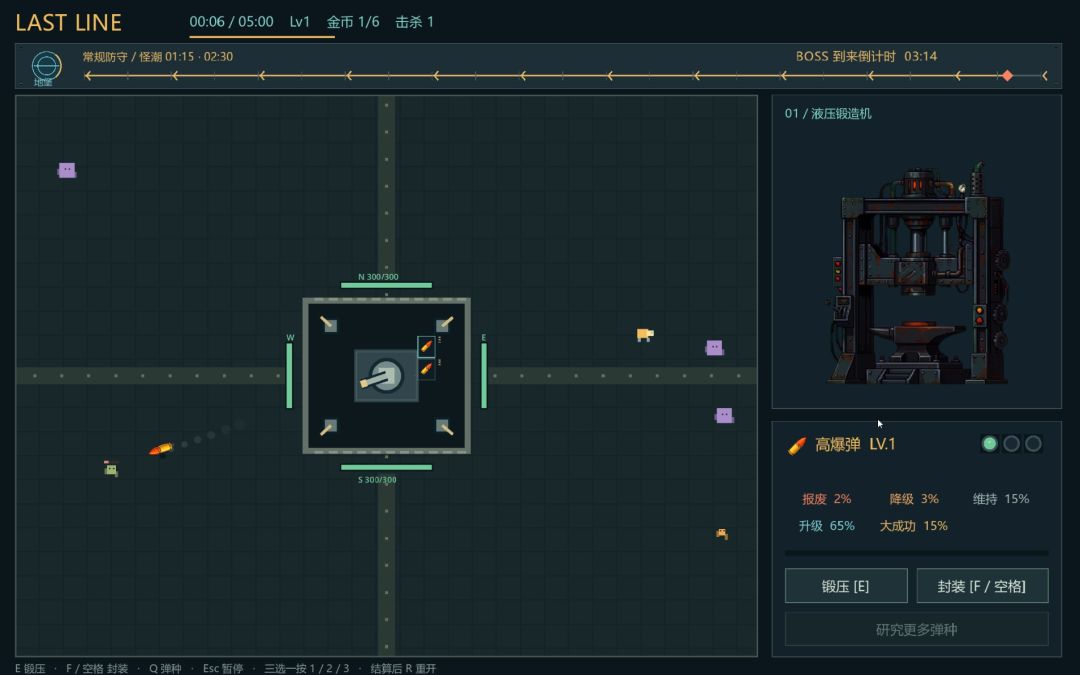Click the east wall health bar marked E
The width and height of the screenshot is (1080, 675).
coord(484,375)
